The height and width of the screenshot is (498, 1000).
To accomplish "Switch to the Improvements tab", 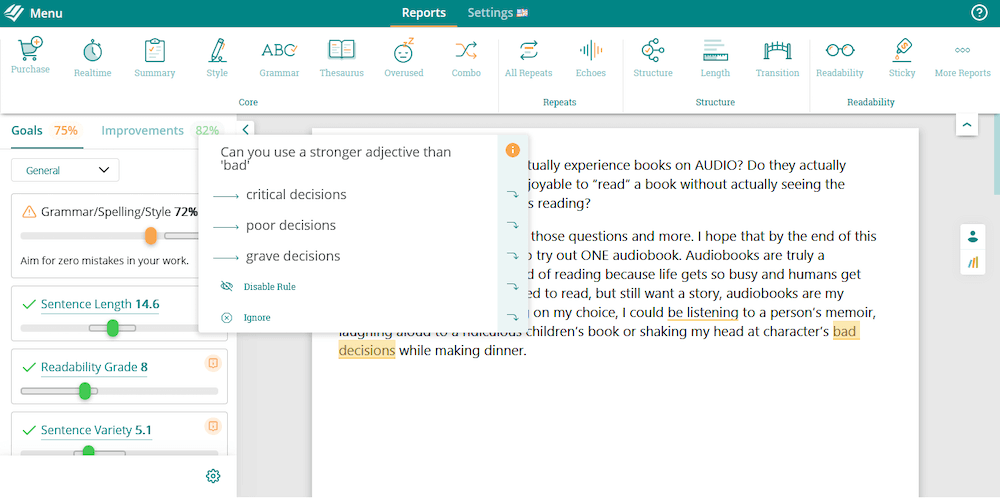I will click(x=143, y=131).
